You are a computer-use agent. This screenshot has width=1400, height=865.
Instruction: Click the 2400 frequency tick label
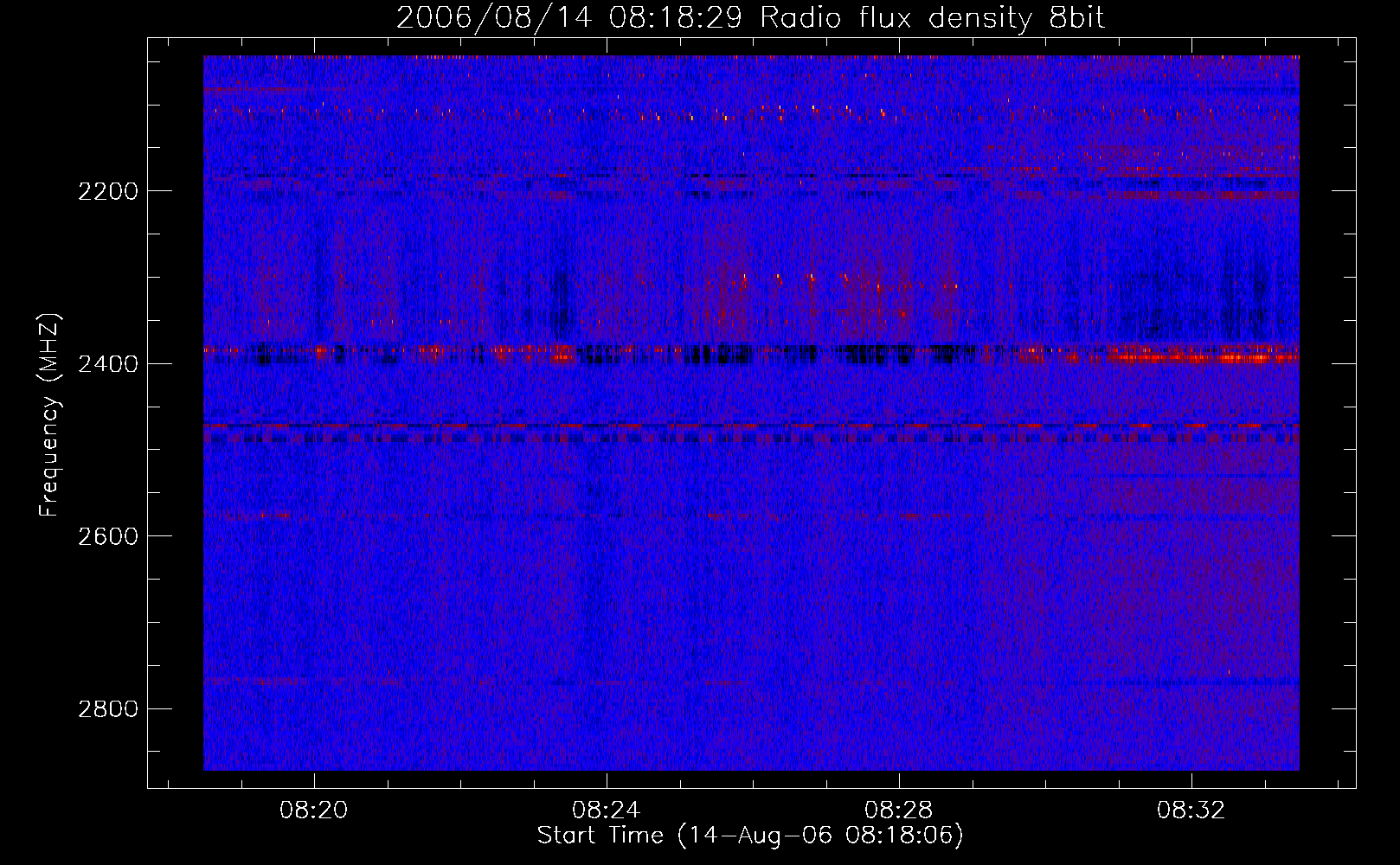pyautogui.click(x=108, y=364)
